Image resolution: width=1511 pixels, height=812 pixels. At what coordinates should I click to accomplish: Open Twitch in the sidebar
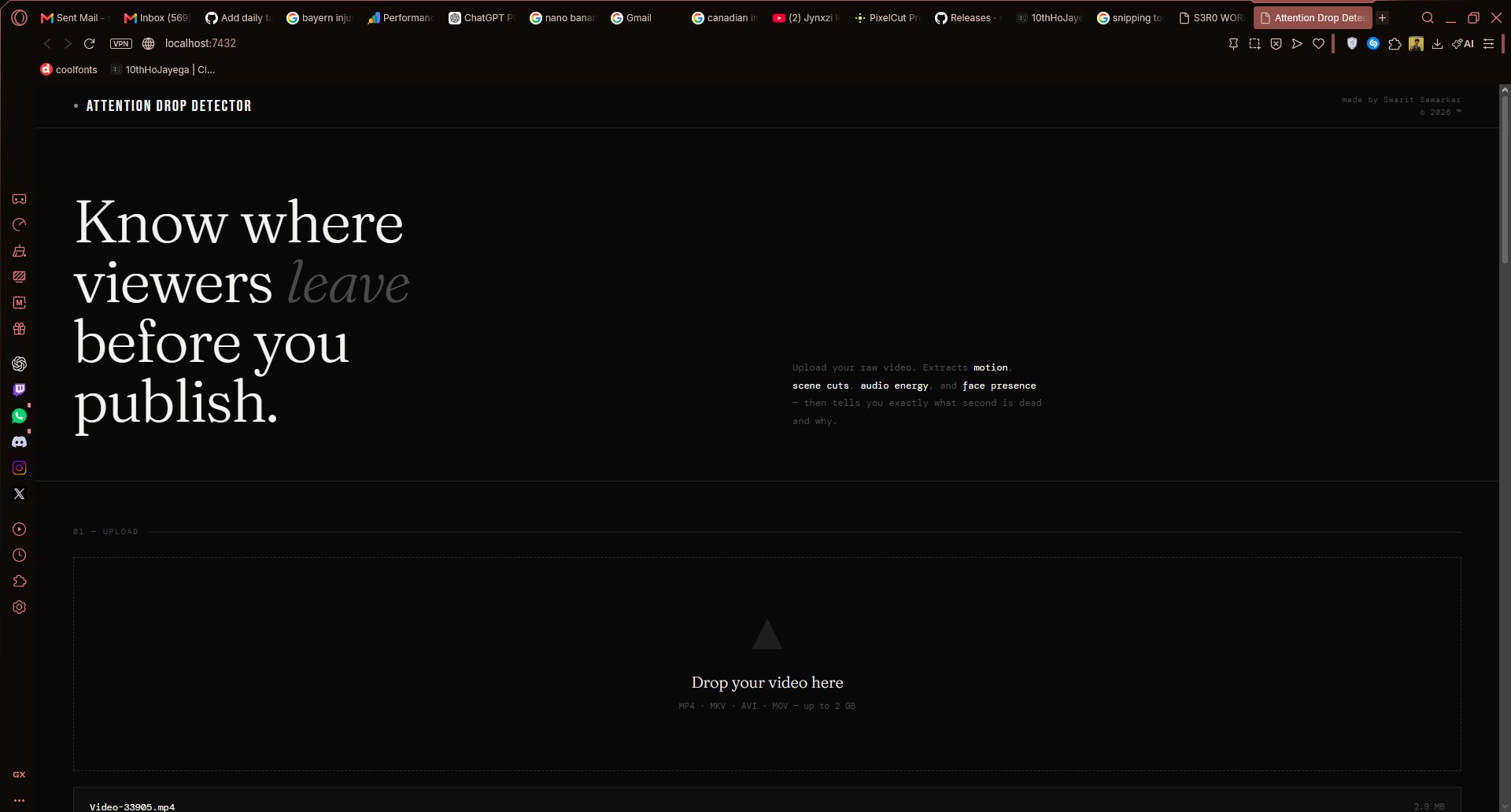coord(20,389)
